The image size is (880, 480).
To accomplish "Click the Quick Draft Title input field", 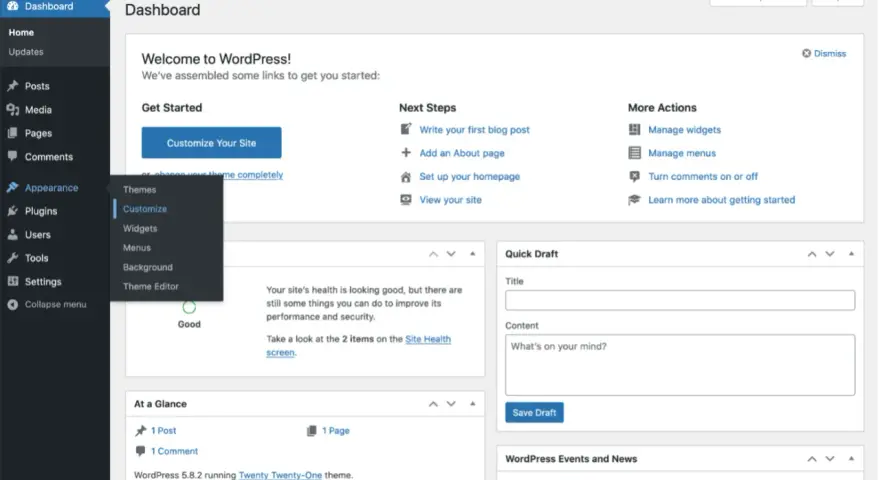I will pyautogui.click(x=680, y=300).
